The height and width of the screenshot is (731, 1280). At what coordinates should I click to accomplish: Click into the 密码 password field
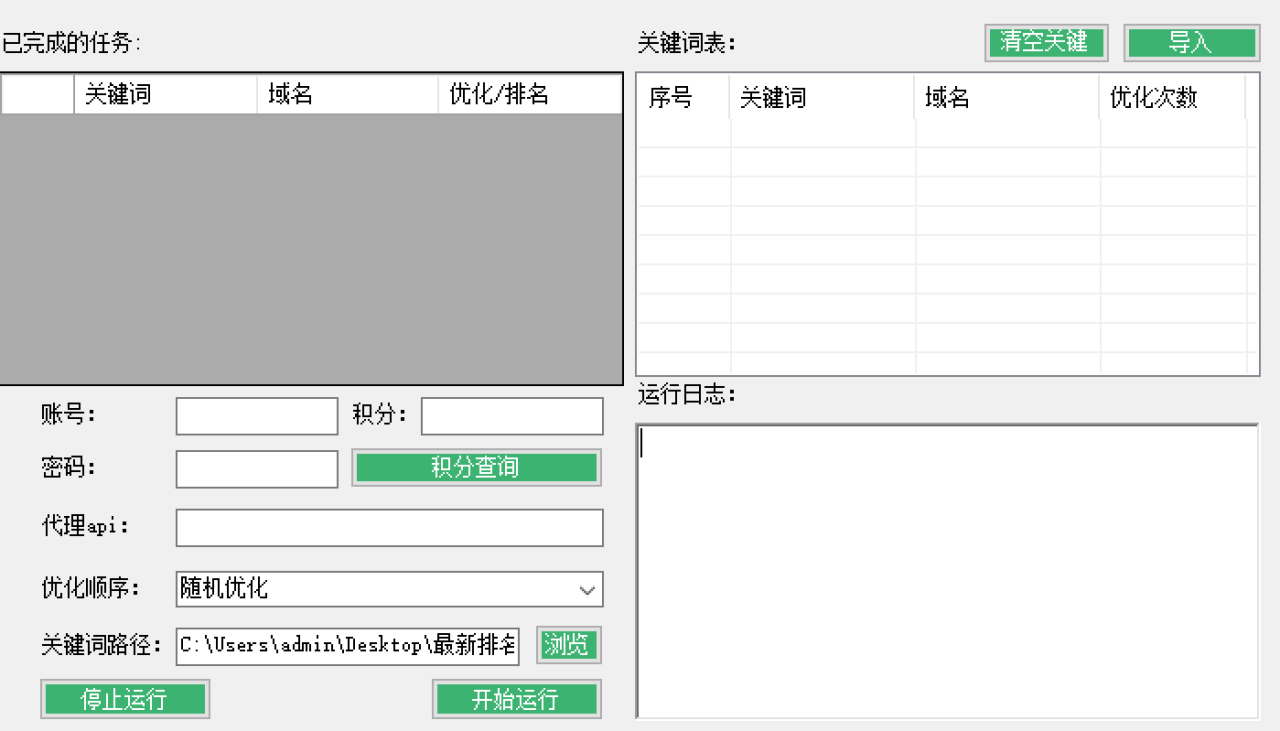[x=257, y=469]
